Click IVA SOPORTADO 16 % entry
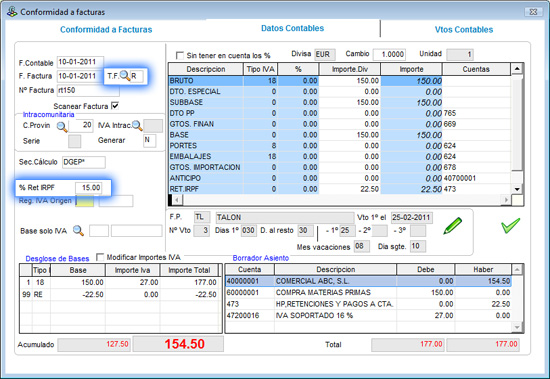Viewport: 550px width, 379px height. tap(368, 315)
